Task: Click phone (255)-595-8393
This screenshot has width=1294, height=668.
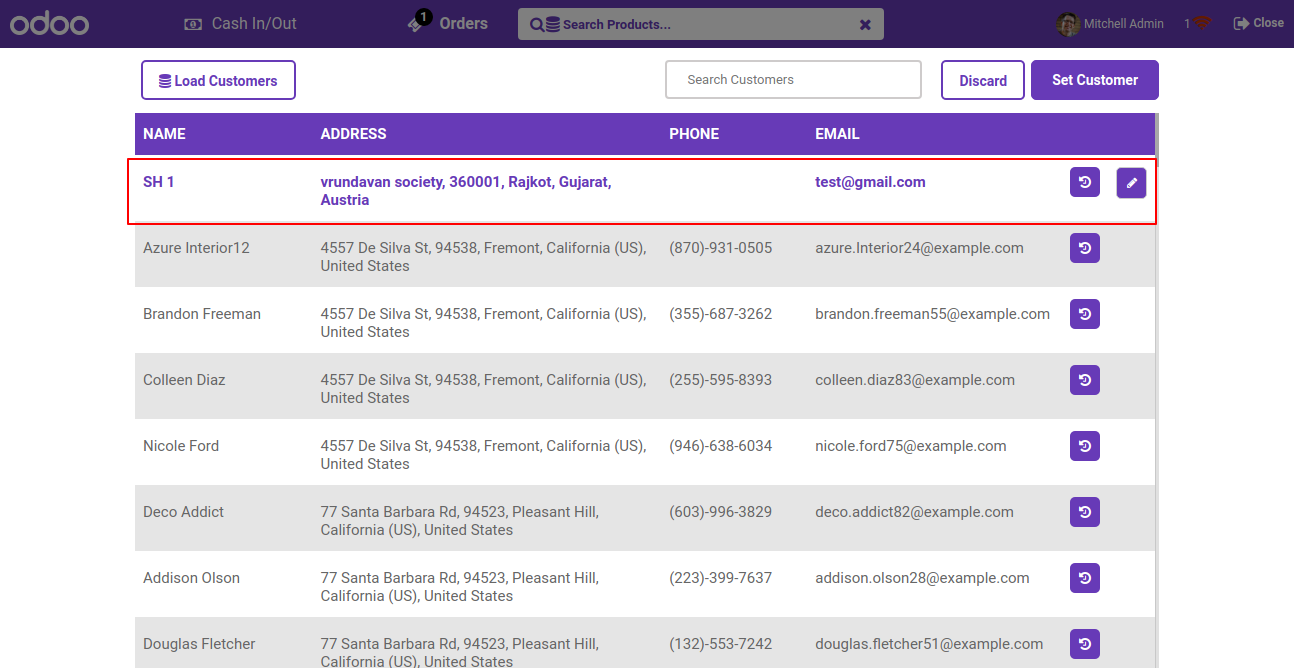Action: tap(720, 380)
